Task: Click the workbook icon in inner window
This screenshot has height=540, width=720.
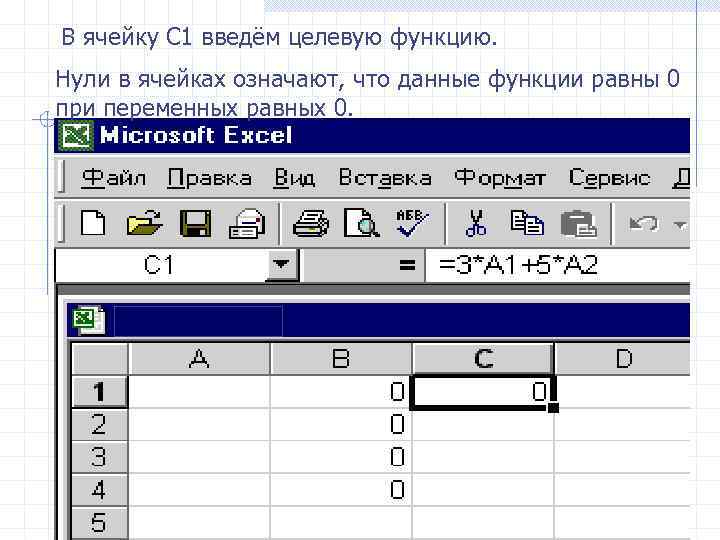Action: (x=89, y=320)
